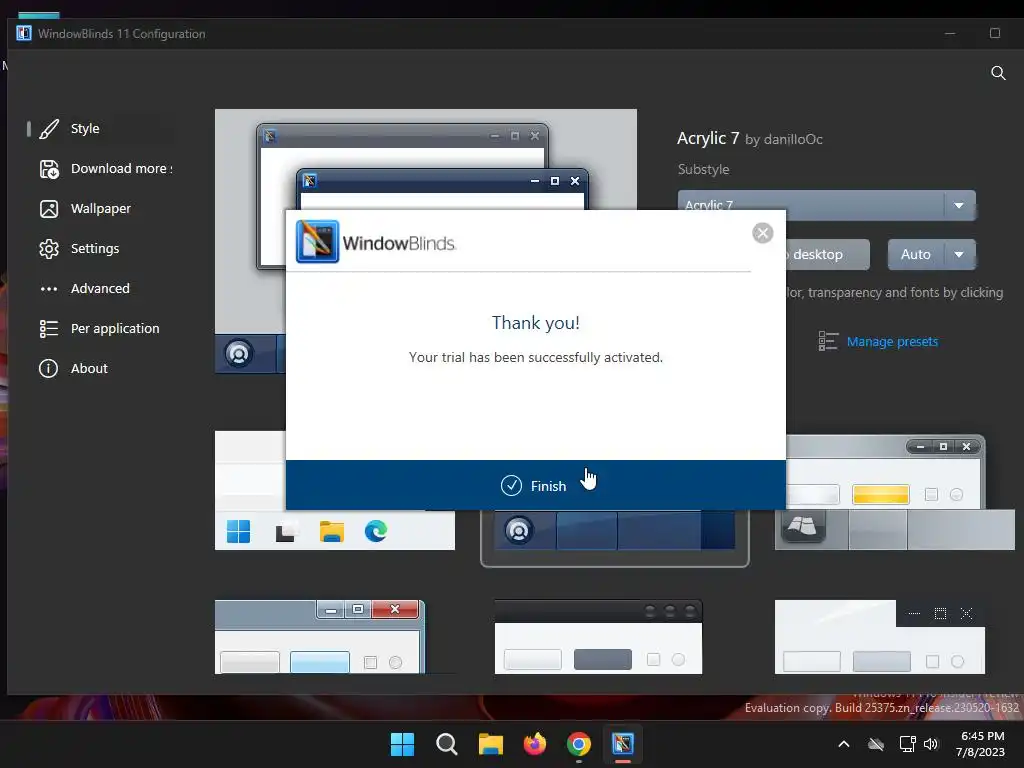Screen dimensions: 1024x768
Task: Open taskbar Search
Action: [x=447, y=744]
